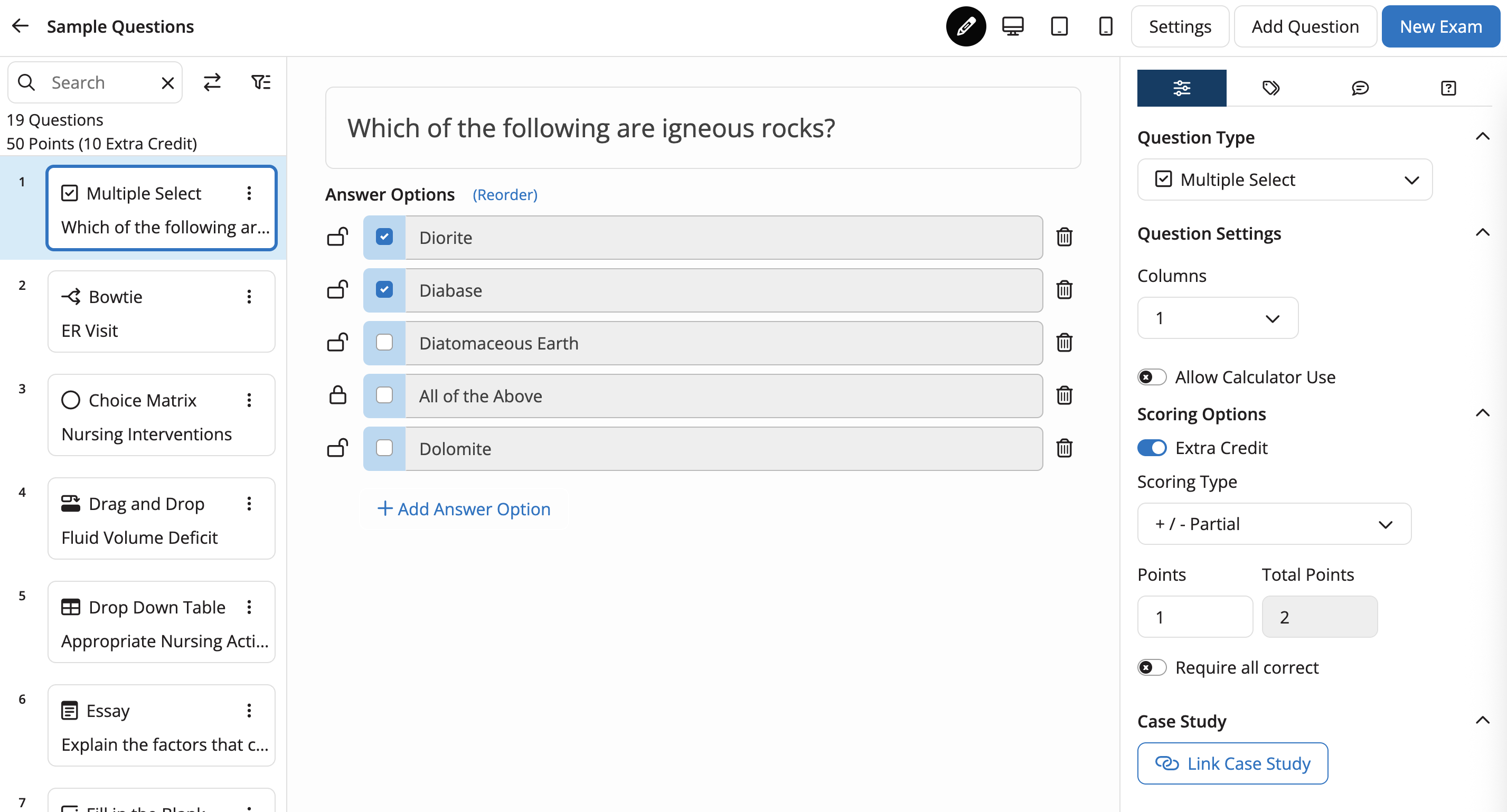Collapse the Scoring Options section
Viewport: 1507px width, 812px height.
coord(1483,412)
